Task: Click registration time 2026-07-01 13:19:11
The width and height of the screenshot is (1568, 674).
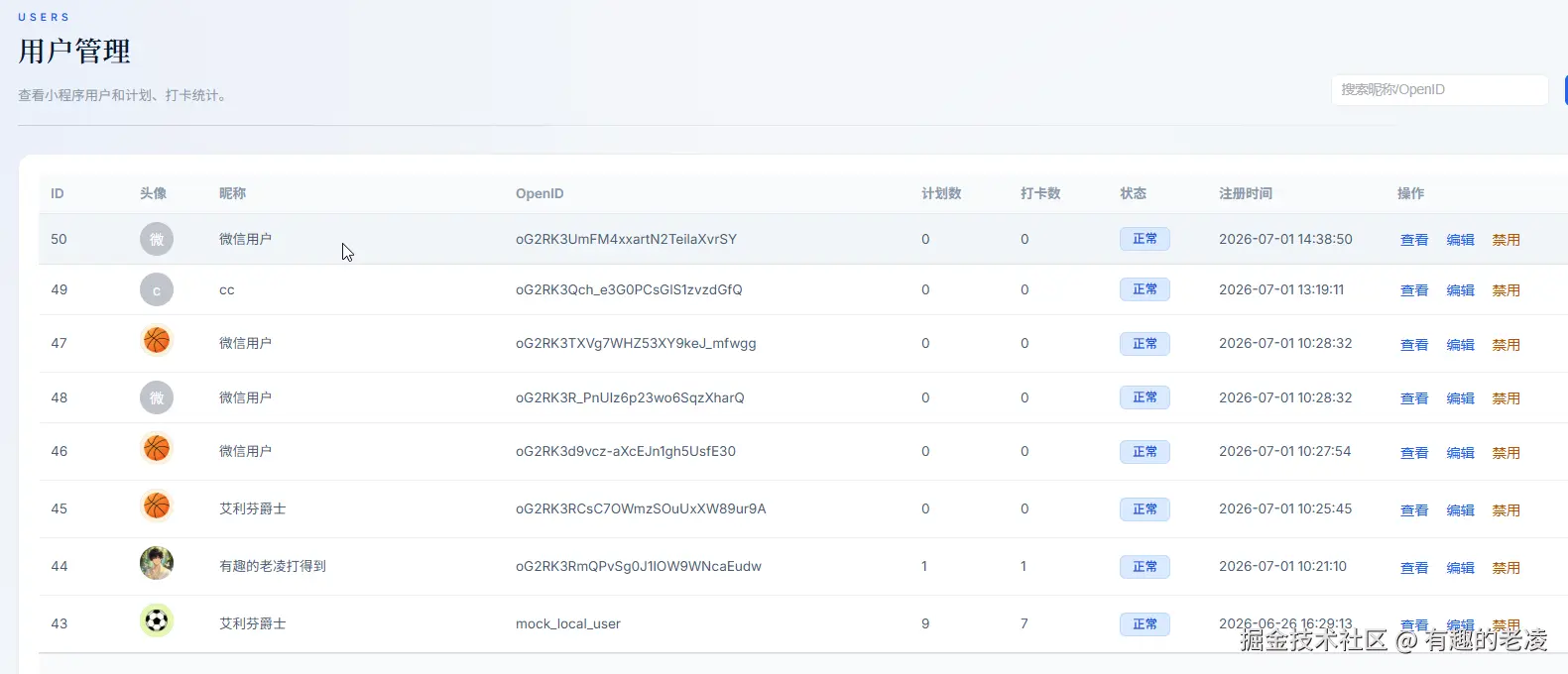Action: [1281, 289]
